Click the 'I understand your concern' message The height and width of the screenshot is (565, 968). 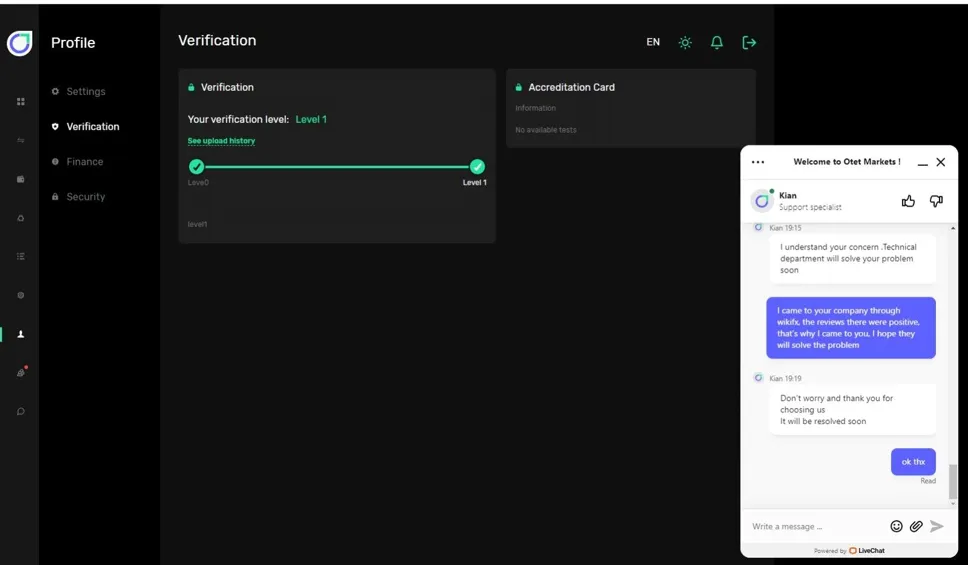point(852,259)
